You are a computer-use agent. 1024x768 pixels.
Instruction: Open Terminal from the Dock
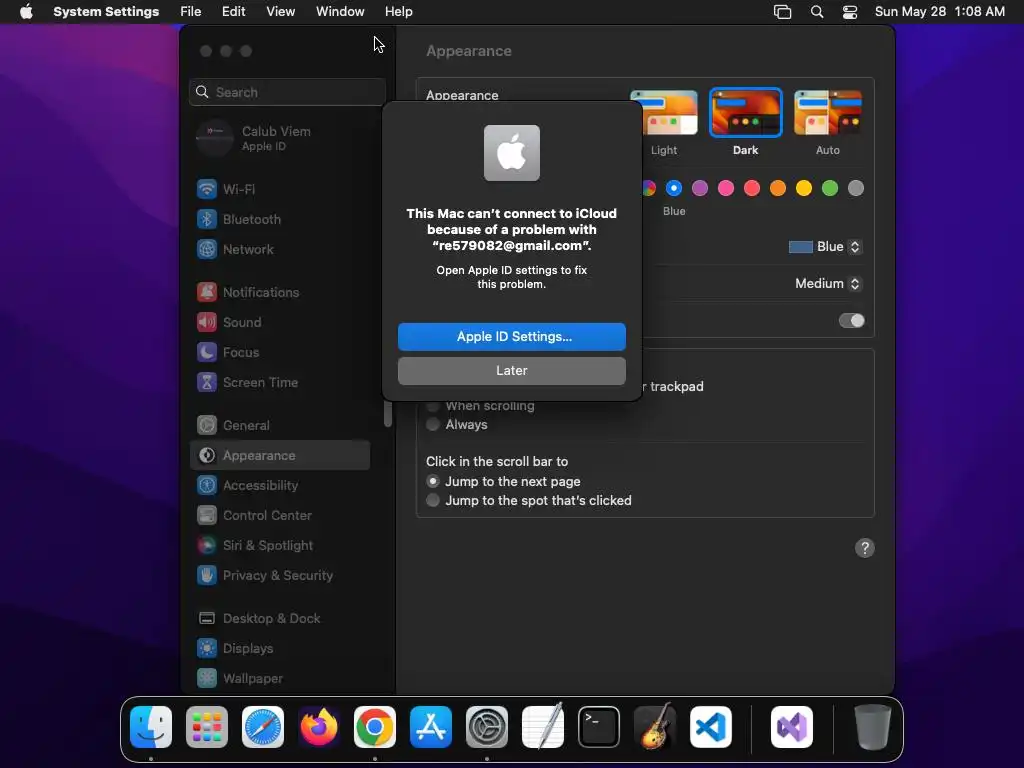tap(599, 727)
